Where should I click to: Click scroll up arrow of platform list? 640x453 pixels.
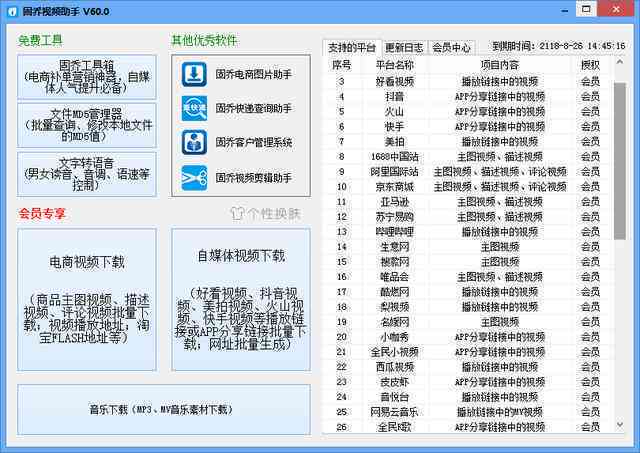click(620, 62)
